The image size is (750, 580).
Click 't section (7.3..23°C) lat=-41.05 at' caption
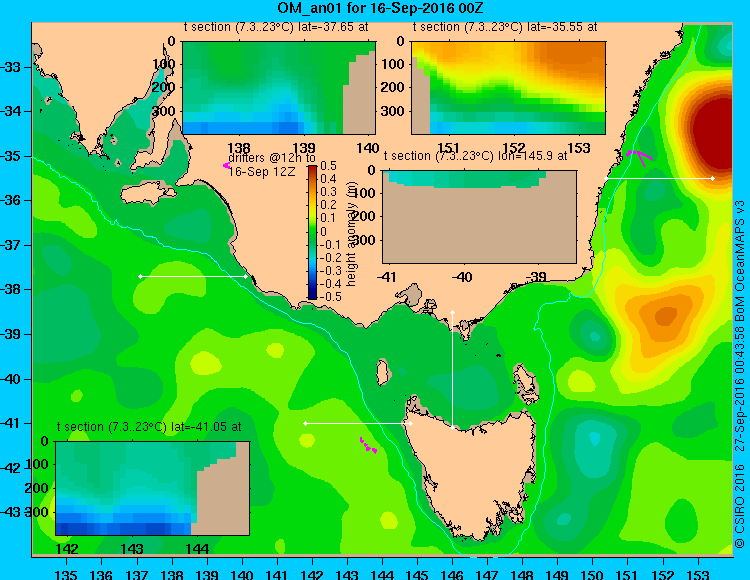pos(149,427)
